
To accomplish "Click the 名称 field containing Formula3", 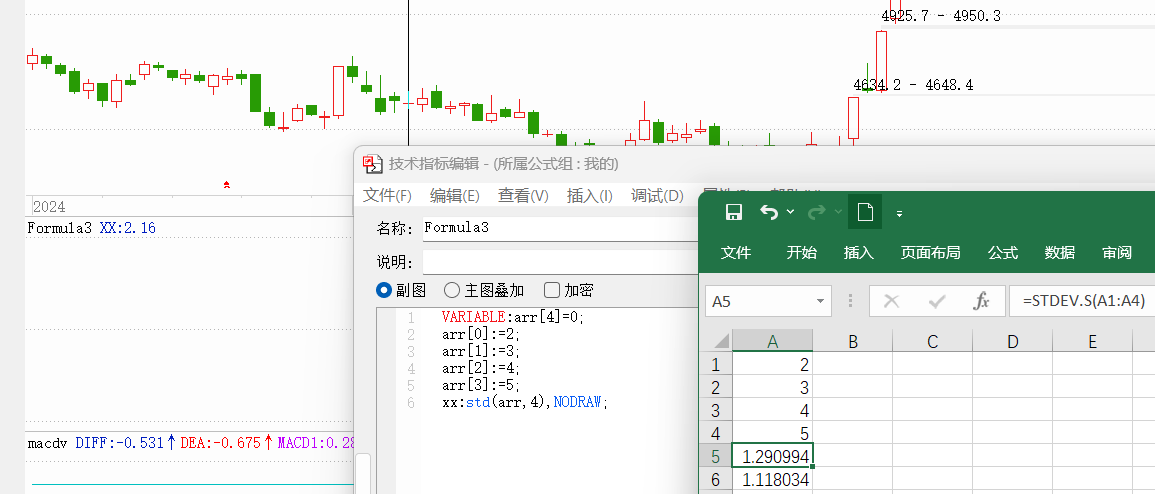I will pyautogui.click(x=560, y=228).
